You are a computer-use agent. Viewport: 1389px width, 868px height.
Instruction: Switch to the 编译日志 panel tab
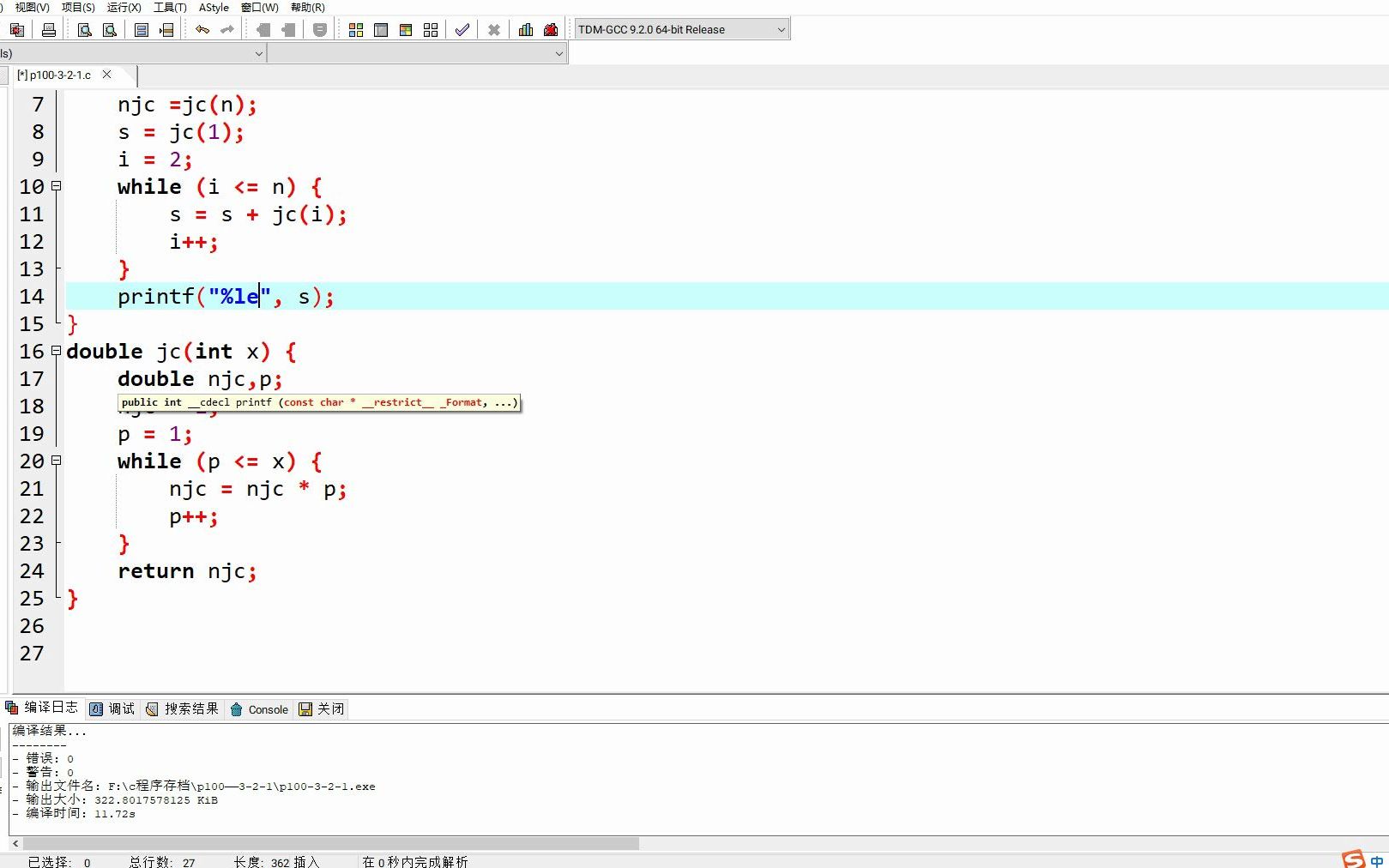(42, 708)
